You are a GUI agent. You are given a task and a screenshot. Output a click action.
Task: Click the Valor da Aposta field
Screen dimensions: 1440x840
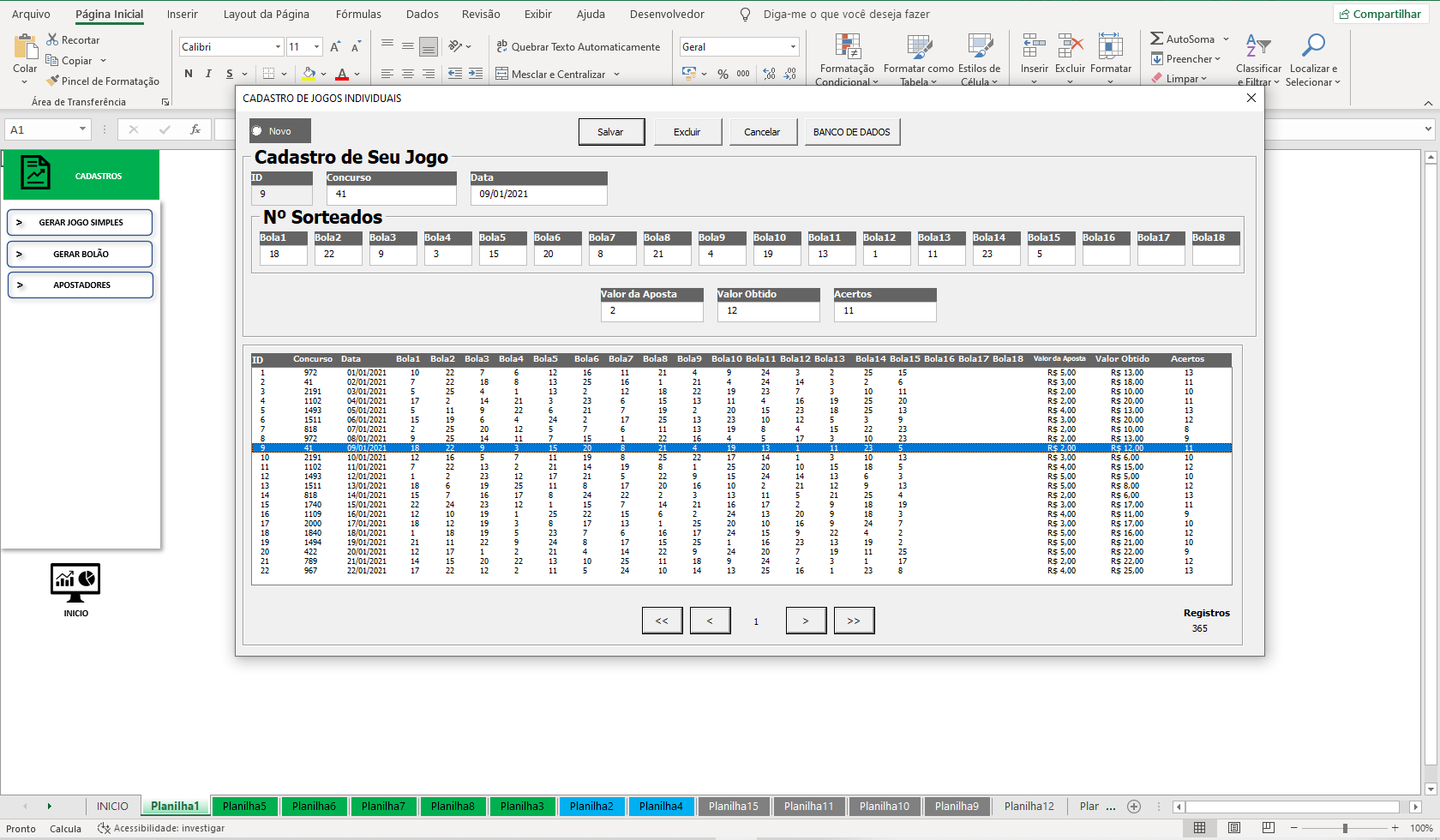click(x=652, y=311)
